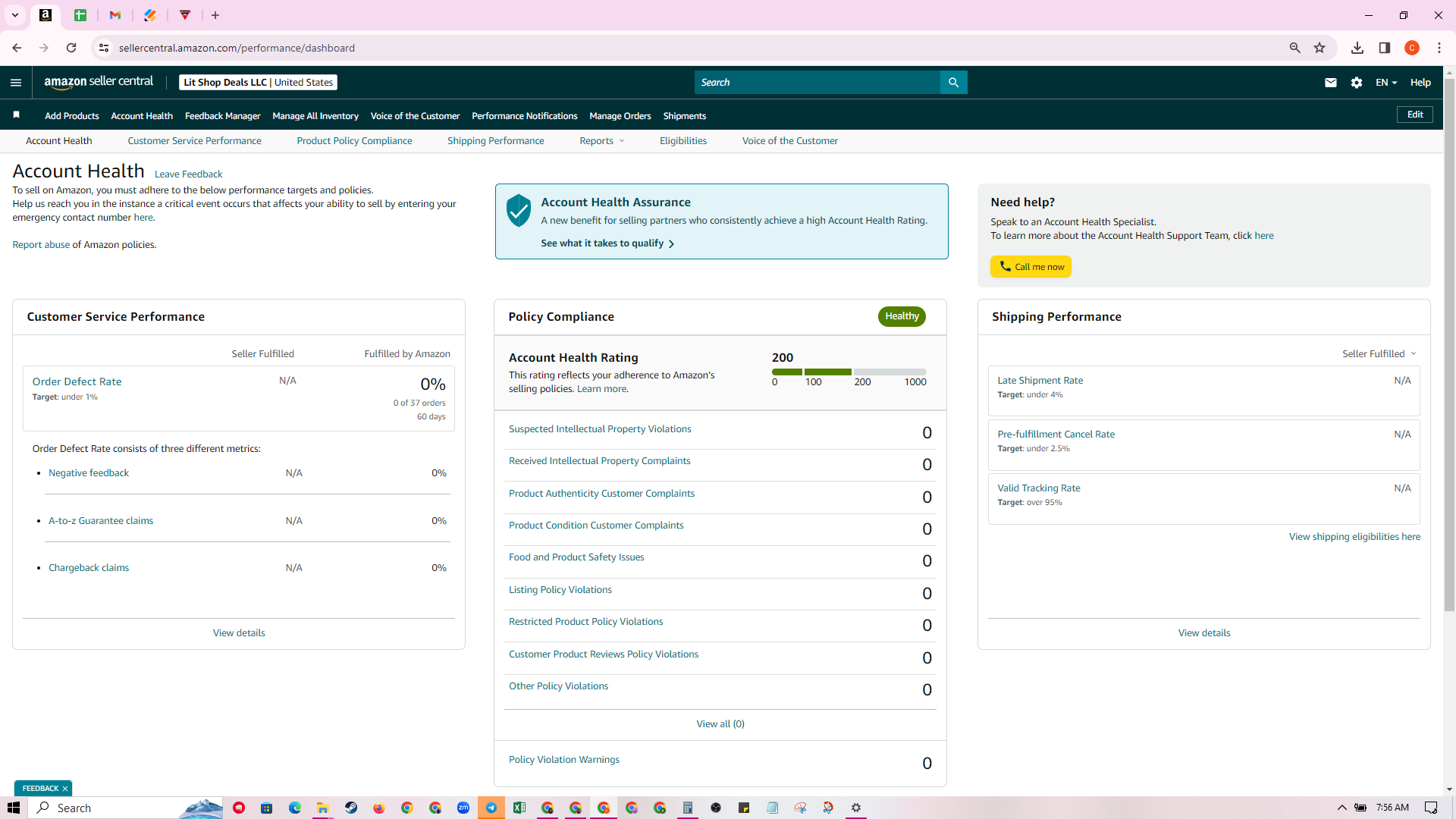Image resolution: width=1456 pixels, height=819 pixels.
Task: Click the Edit button in the menu bar
Action: tap(1415, 115)
